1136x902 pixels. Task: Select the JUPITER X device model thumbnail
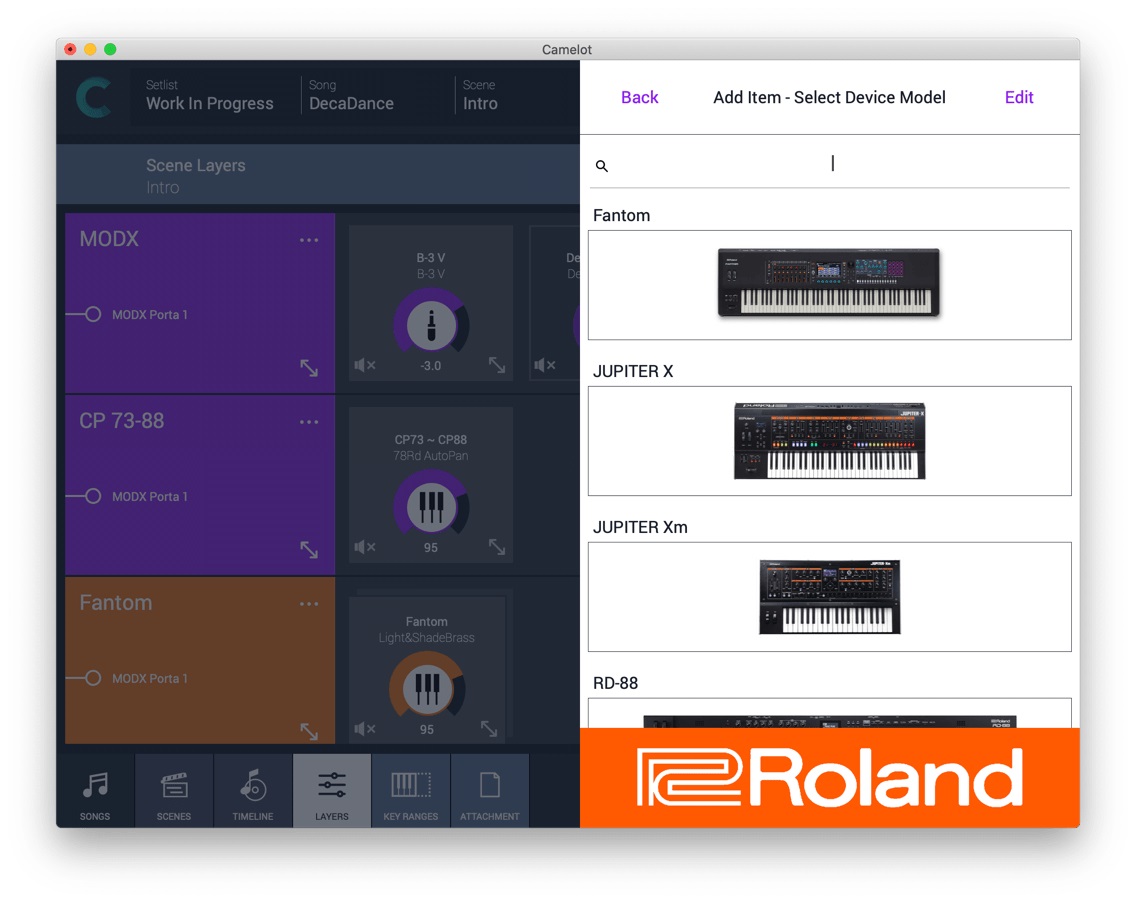coord(830,440)
